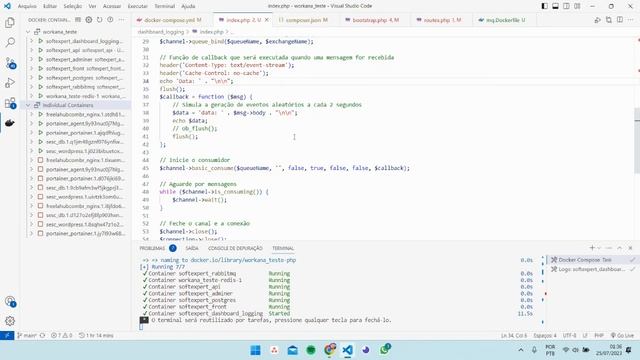Screen dimensions: 640x360
Task: Click the editor vertical scrollbar thumb
Action: click(637, 140)
